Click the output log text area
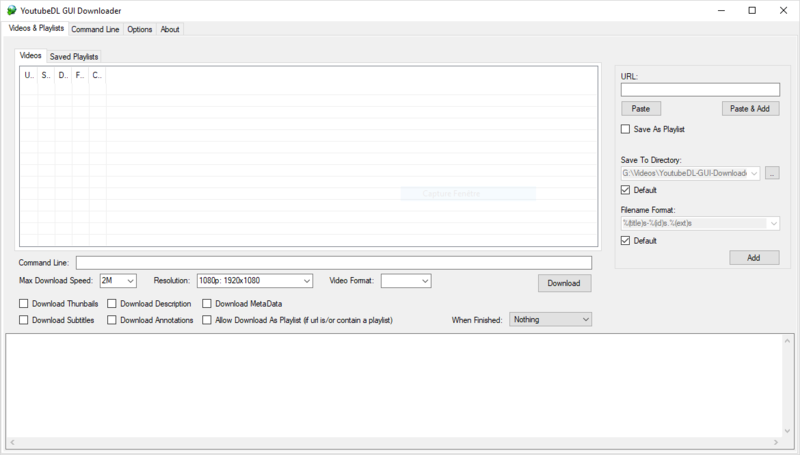This screenshot has height=455, width=800. coord(394,386)
